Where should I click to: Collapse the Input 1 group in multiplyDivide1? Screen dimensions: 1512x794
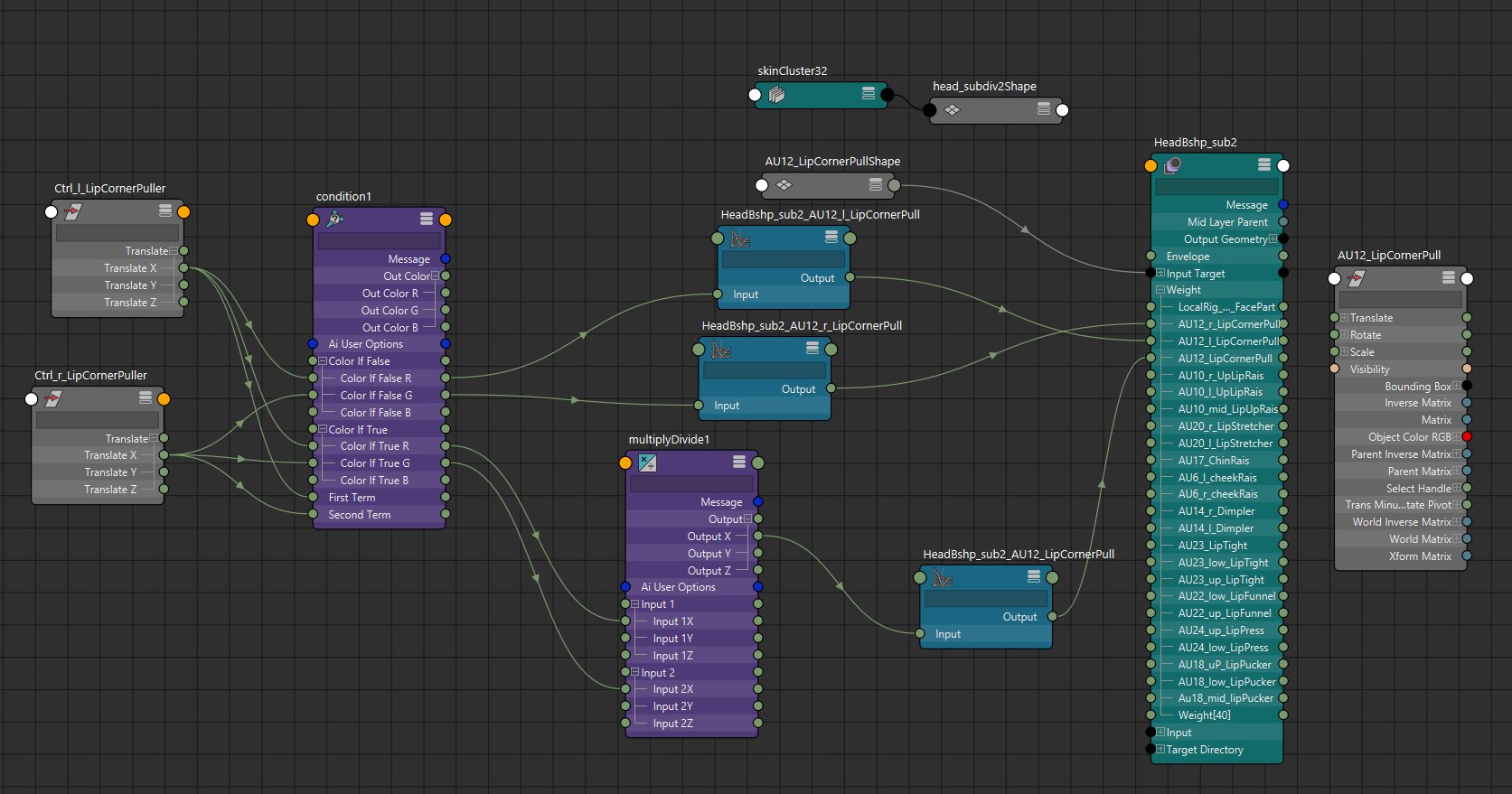click(635, 604)
